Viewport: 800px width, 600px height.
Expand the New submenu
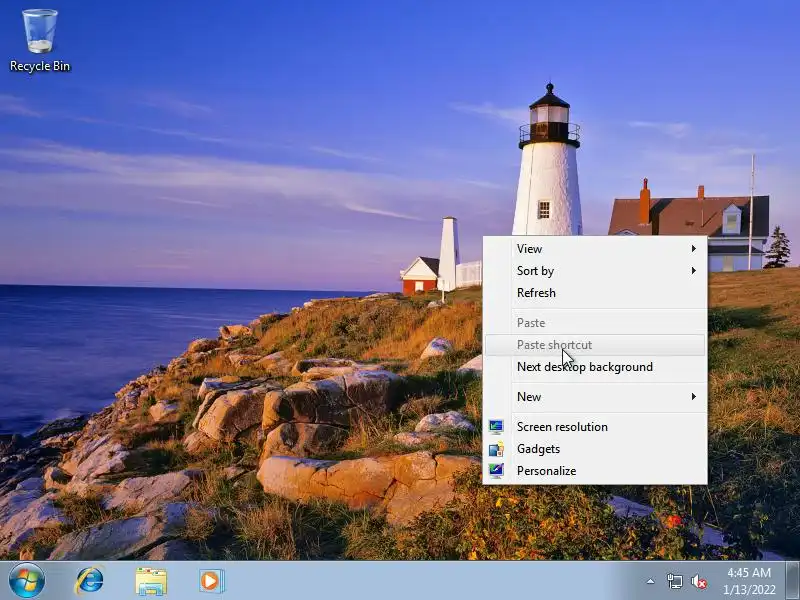click(595, 396)
